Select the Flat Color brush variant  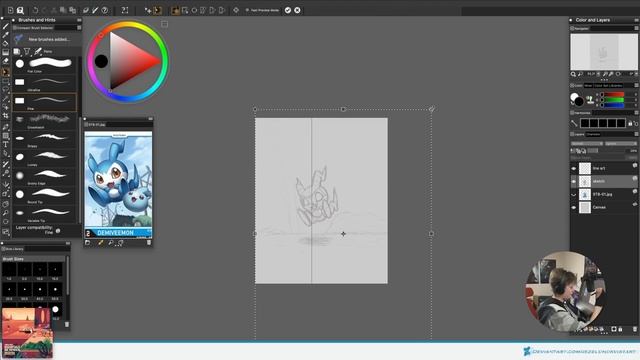tap(44, 65)
